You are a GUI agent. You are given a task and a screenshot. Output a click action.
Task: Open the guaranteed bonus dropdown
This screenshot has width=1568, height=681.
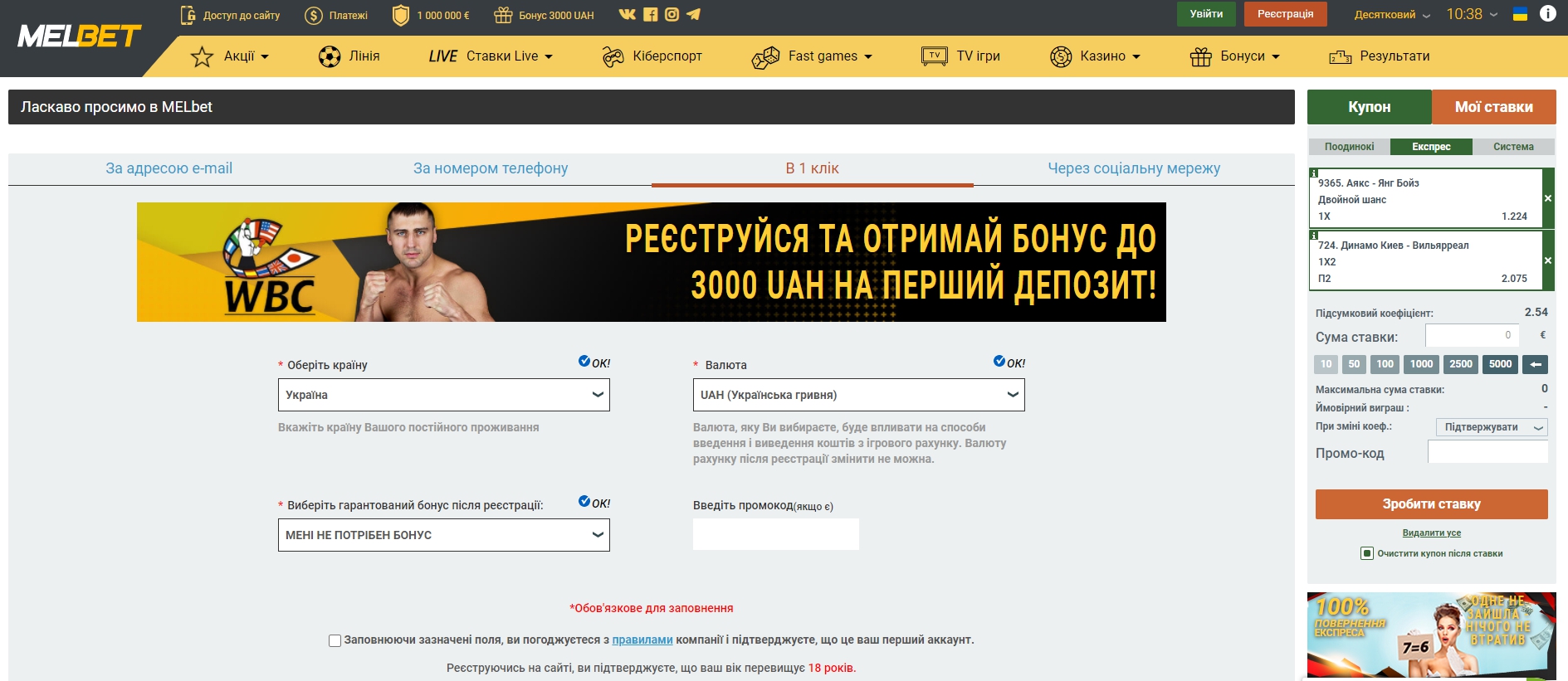click(x=444, y=535)
